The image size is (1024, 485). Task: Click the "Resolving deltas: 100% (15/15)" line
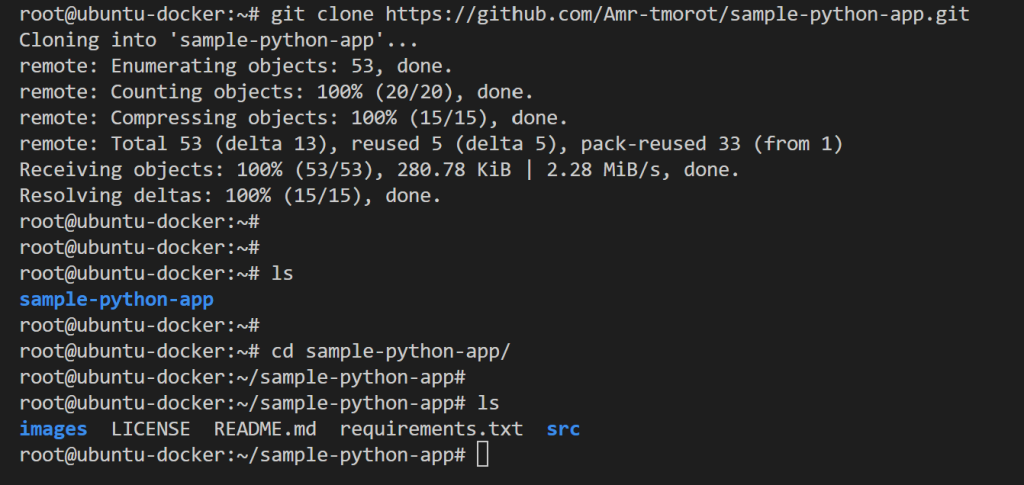[x=230, y=196]
